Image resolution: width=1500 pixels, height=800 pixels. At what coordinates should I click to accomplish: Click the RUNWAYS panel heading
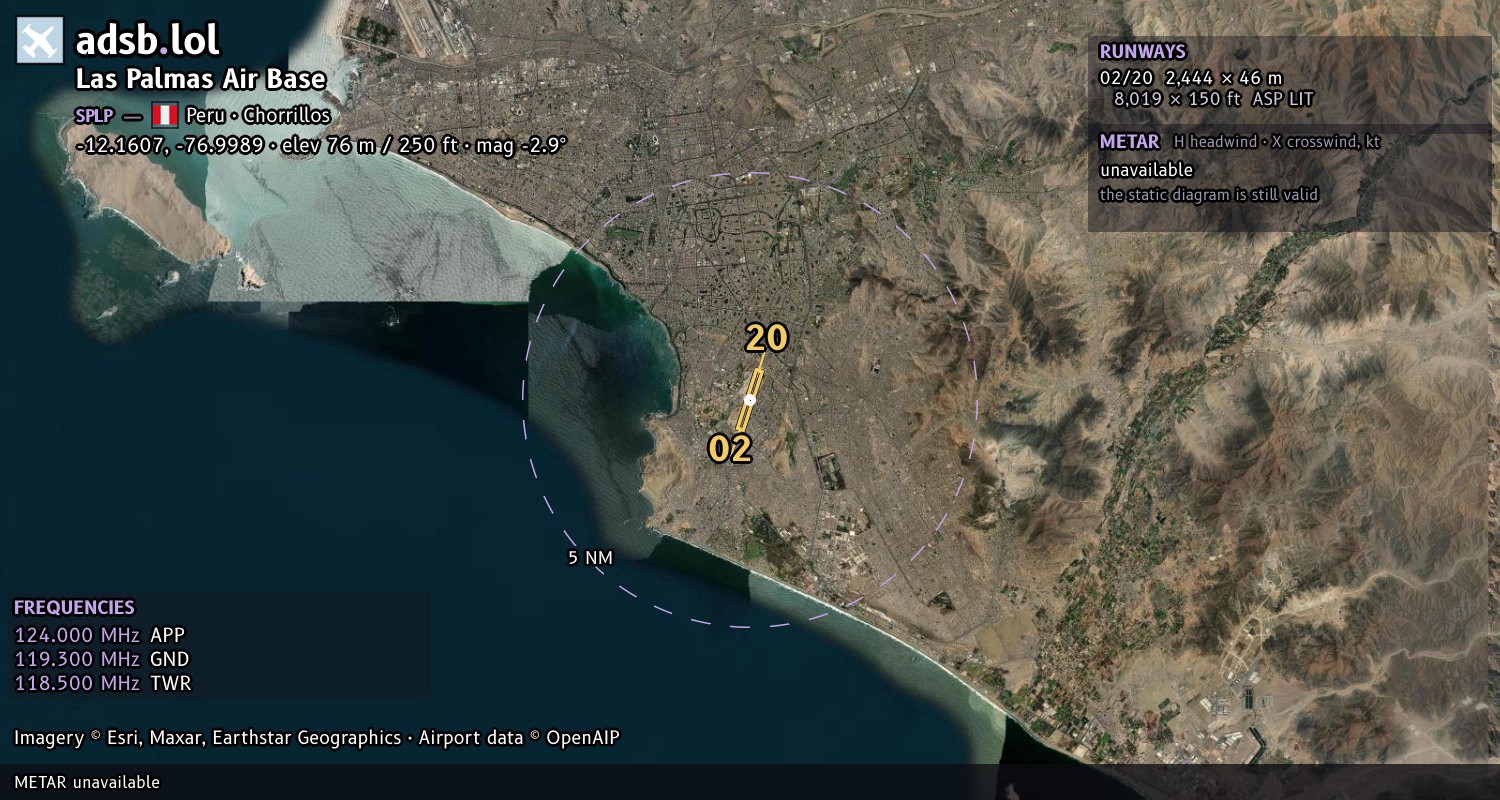pyautogui.click(x=1142, y=52)
